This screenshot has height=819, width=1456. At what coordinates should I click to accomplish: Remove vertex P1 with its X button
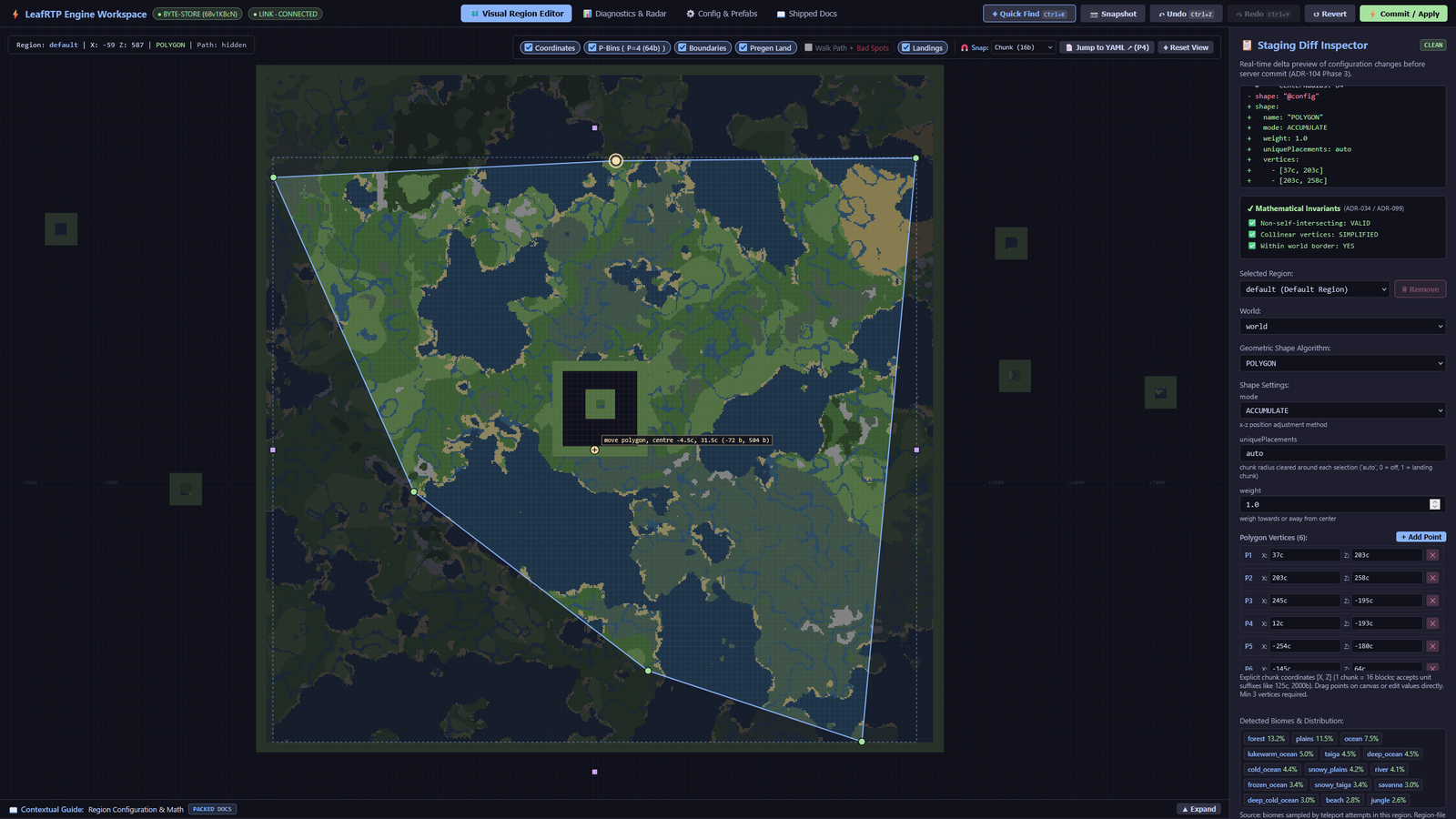[x=1432, y=555]
